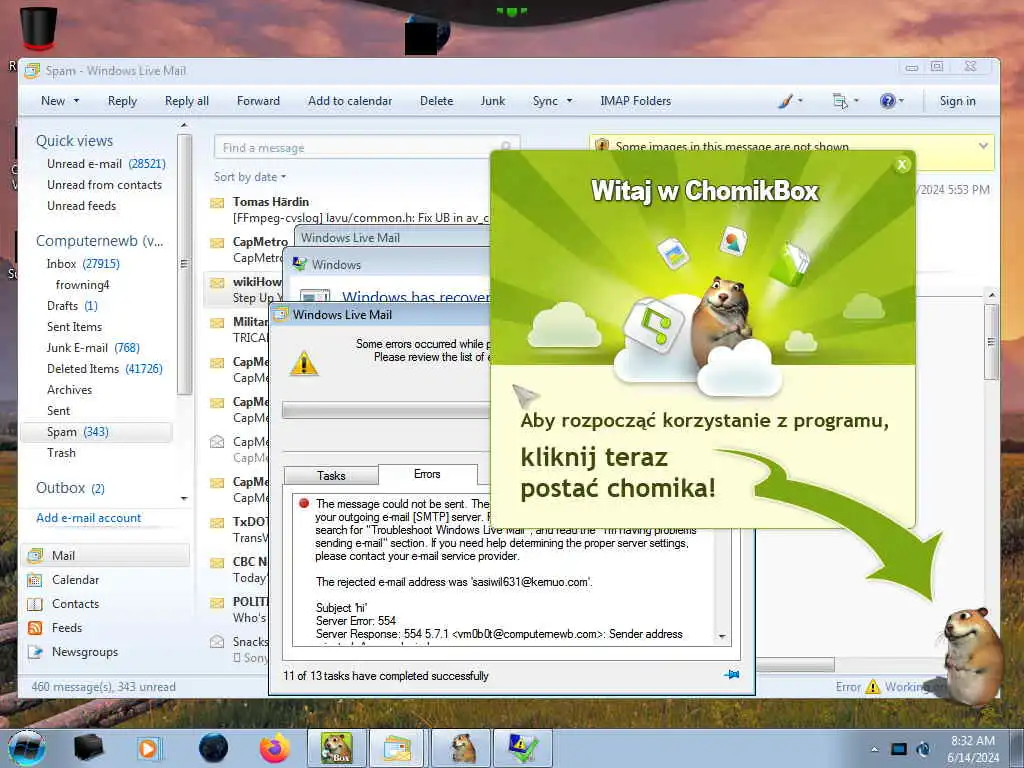Click the pin icon in error dialog

coord(731,675)
